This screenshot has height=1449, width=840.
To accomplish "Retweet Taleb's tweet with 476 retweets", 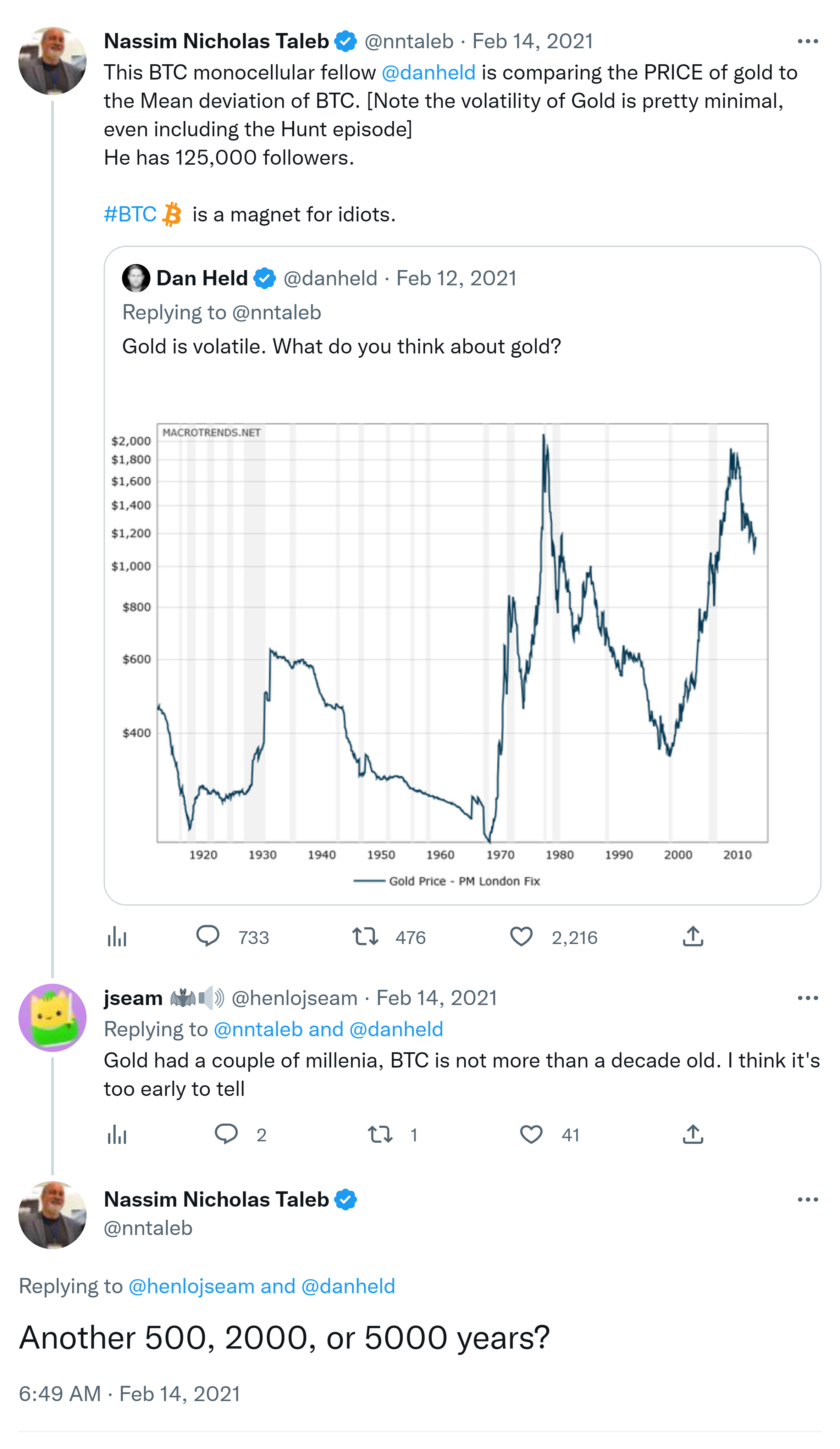I will [365, 937].
